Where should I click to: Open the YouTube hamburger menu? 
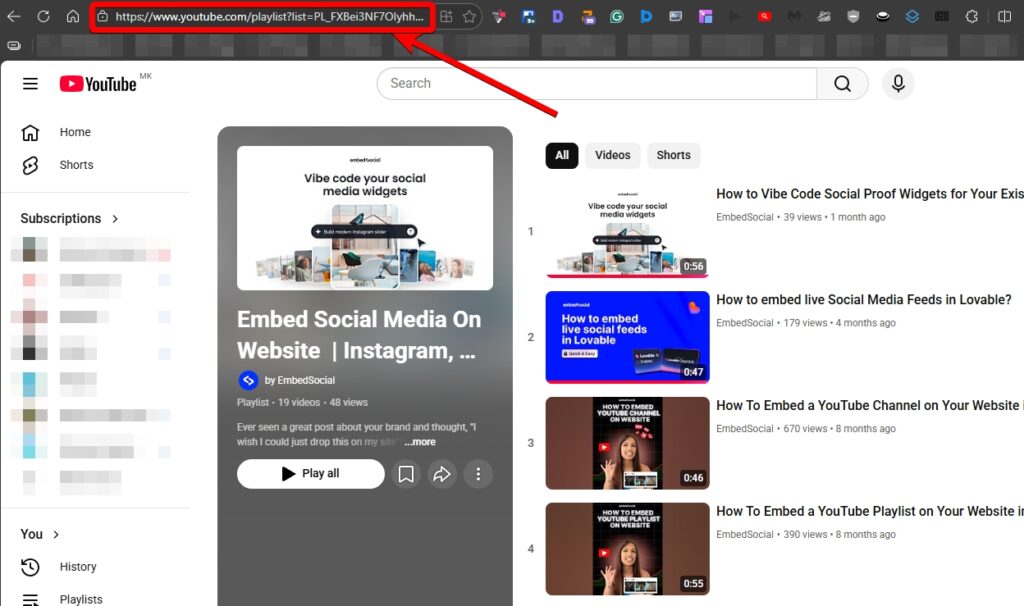(30, 84)
